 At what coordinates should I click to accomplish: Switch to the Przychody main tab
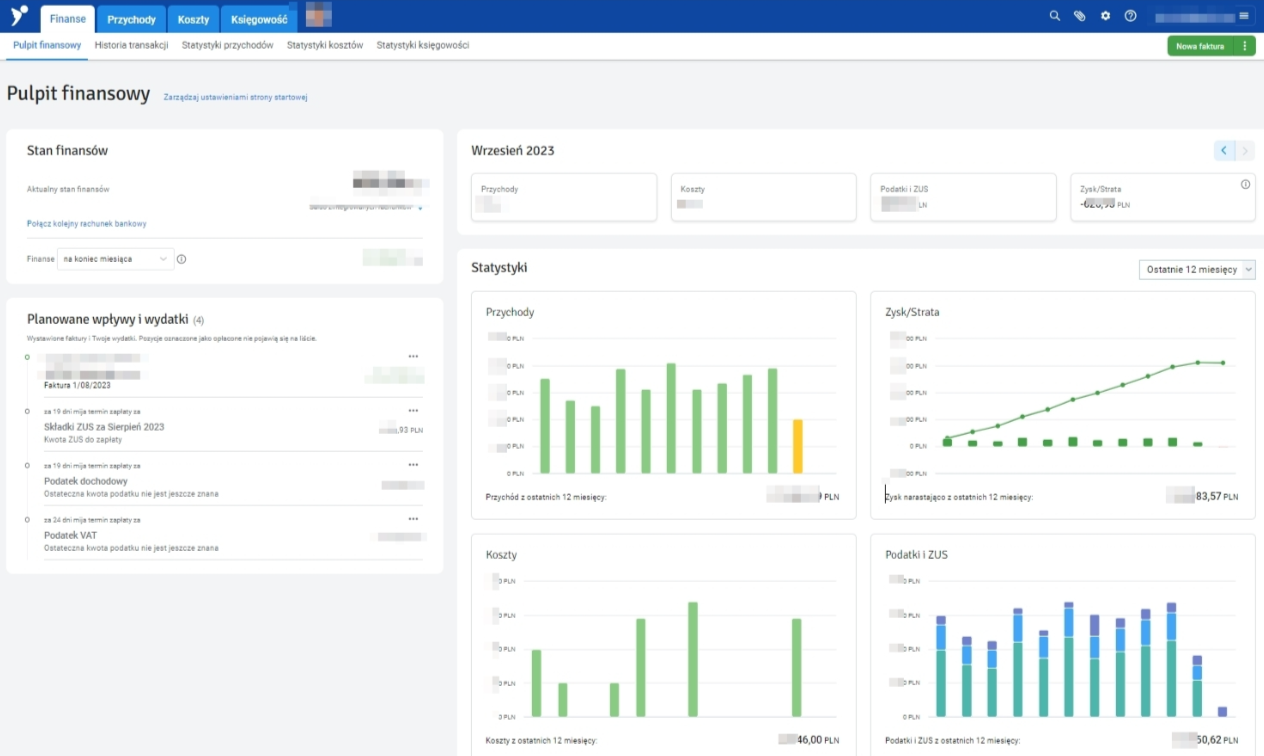point(130,19)
